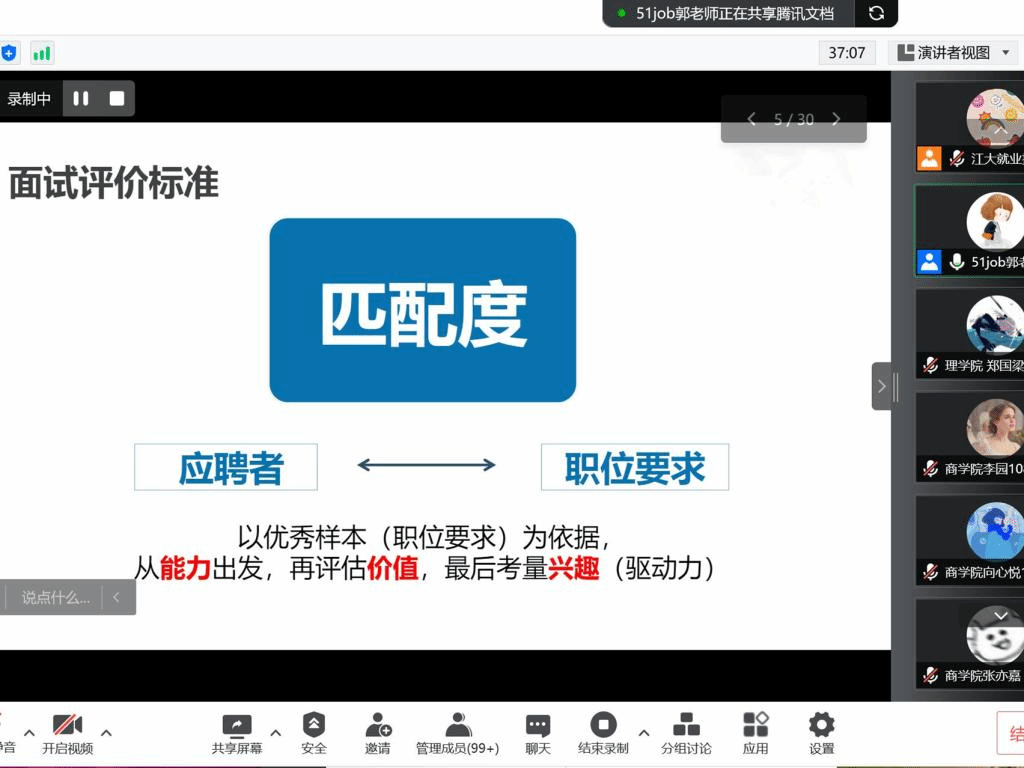Go to the previous slide arrow
Screen dimensions: 1024x768
[x=752, y=119]
